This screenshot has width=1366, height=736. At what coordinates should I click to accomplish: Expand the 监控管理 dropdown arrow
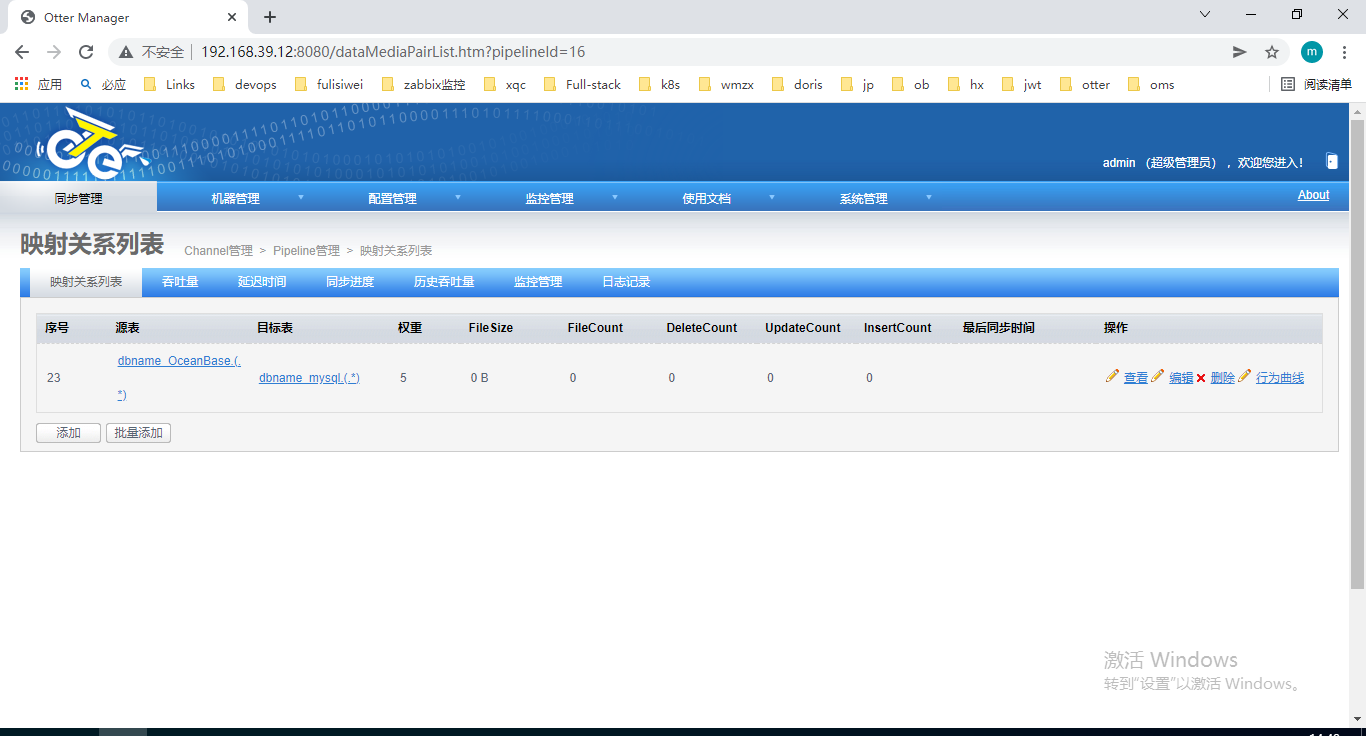[614, 197]
